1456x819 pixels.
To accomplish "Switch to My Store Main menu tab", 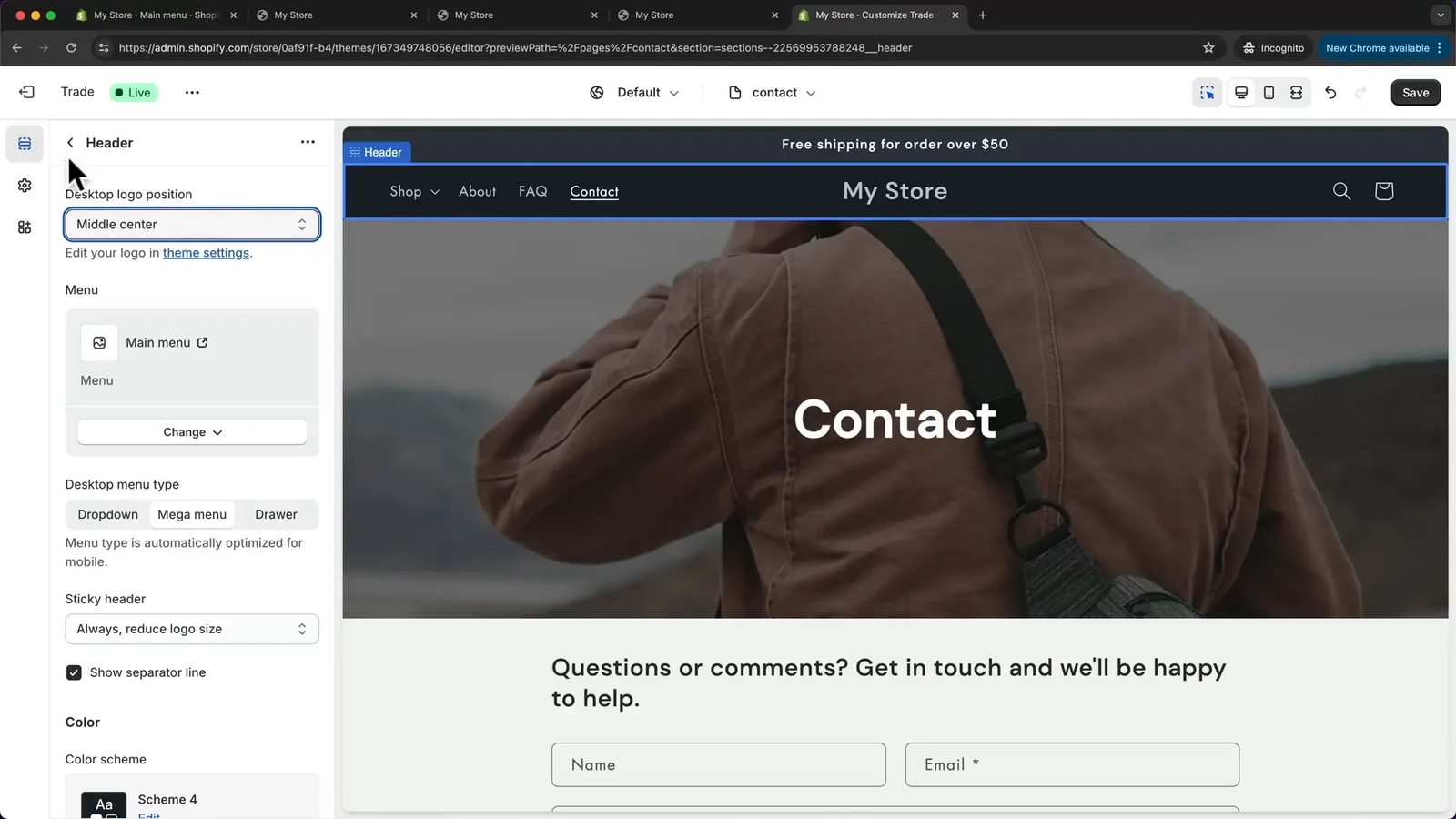I will 156,15.
